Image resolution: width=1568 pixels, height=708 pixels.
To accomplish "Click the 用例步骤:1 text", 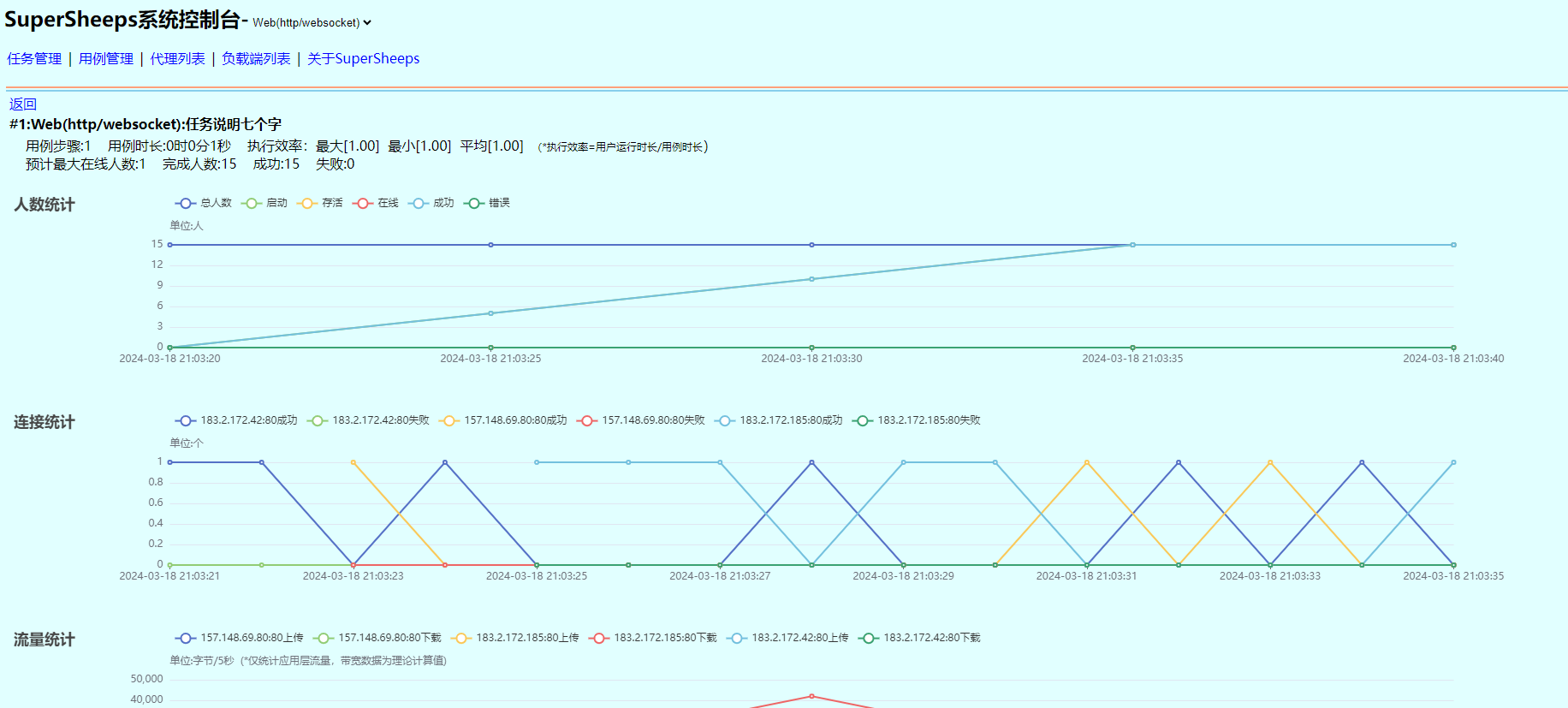I will point(58,146).
